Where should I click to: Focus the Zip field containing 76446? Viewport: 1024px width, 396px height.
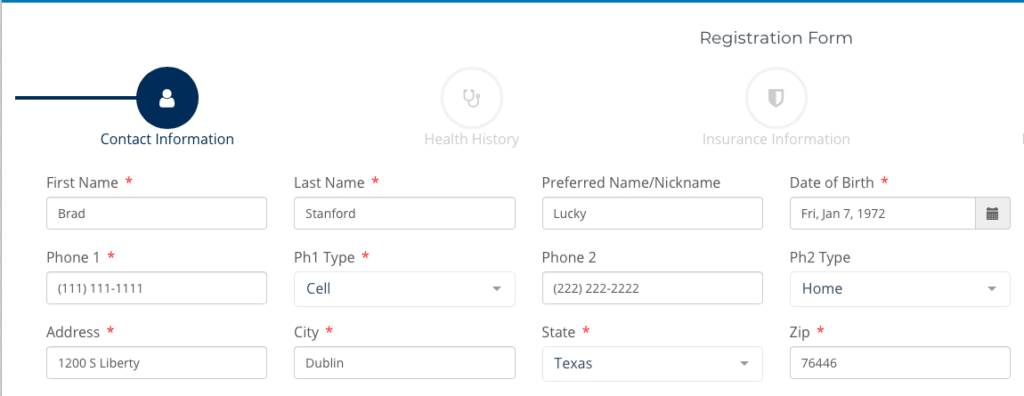(900, 363)
